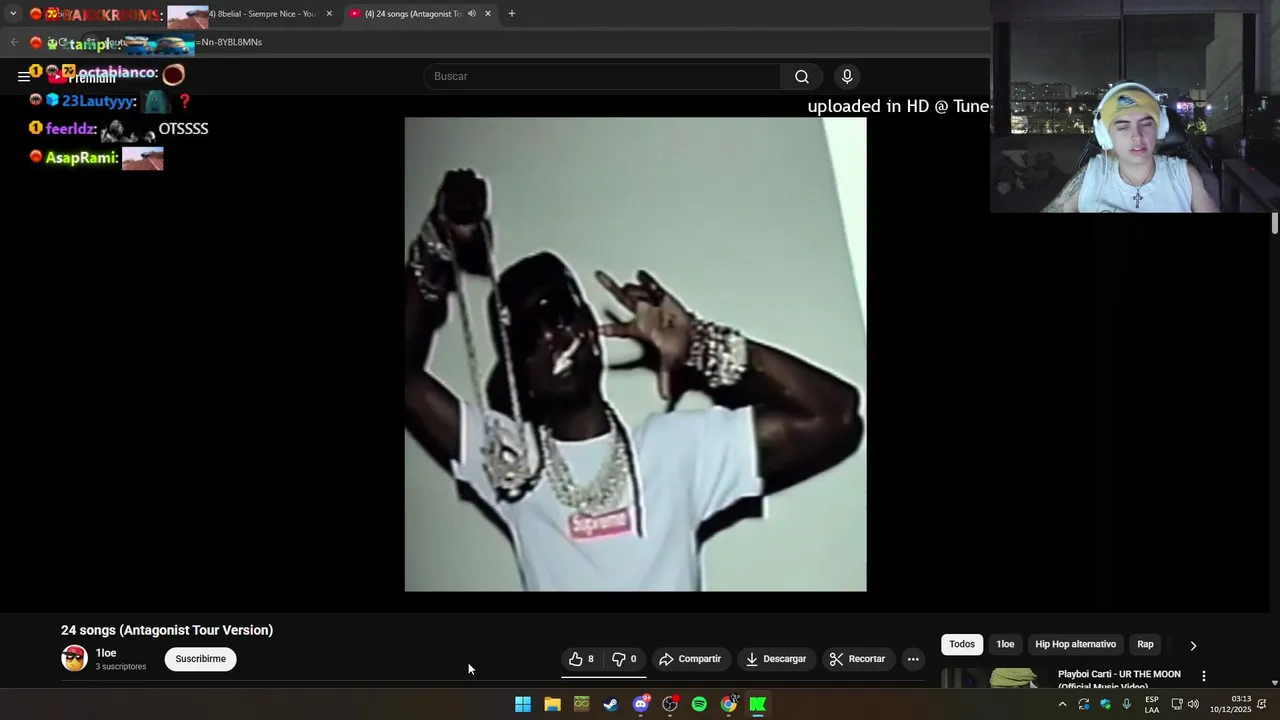Select the Todos filter chip

(x=962, y=644)
